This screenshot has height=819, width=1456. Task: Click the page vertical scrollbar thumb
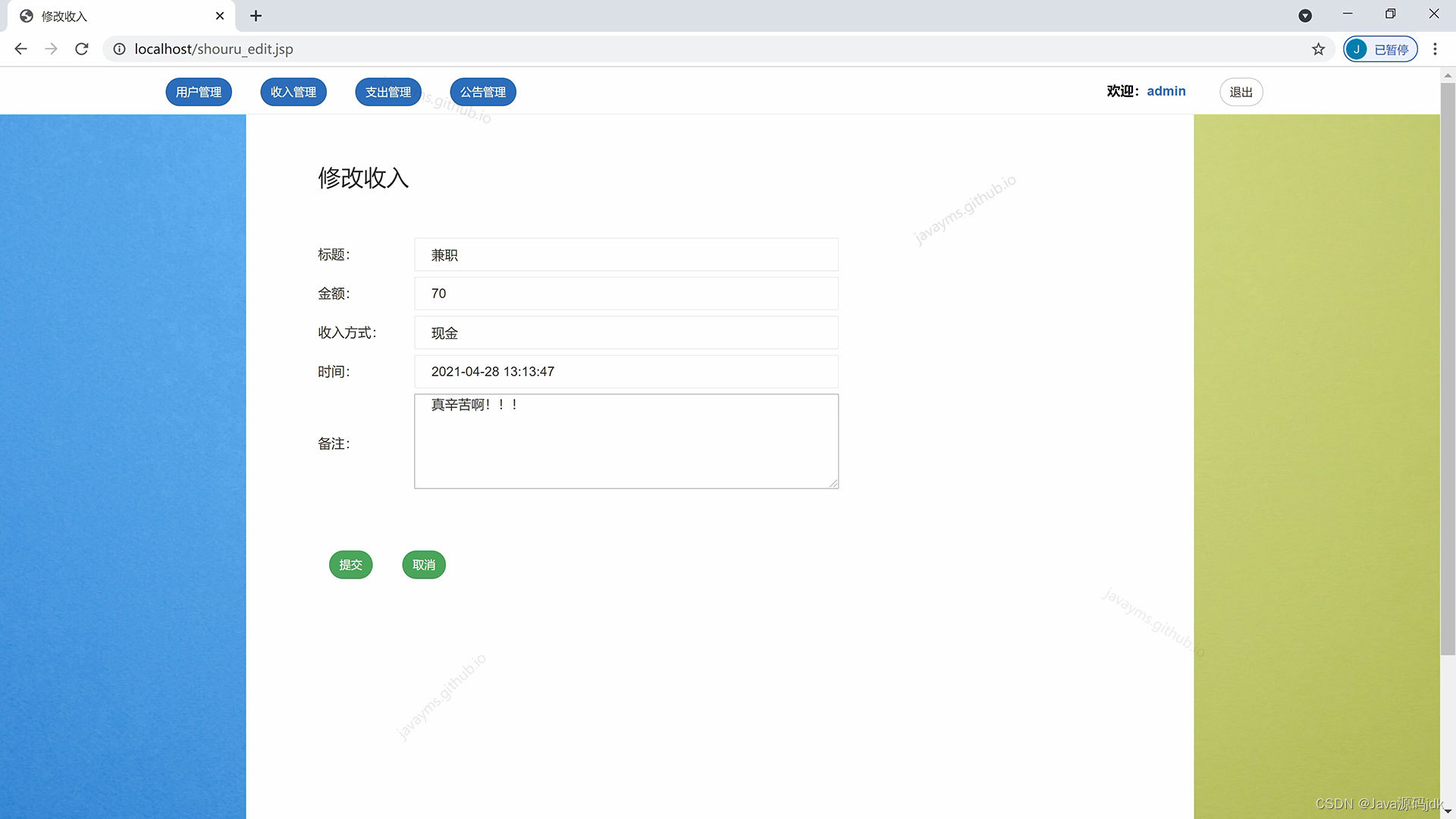(1448, 368)
